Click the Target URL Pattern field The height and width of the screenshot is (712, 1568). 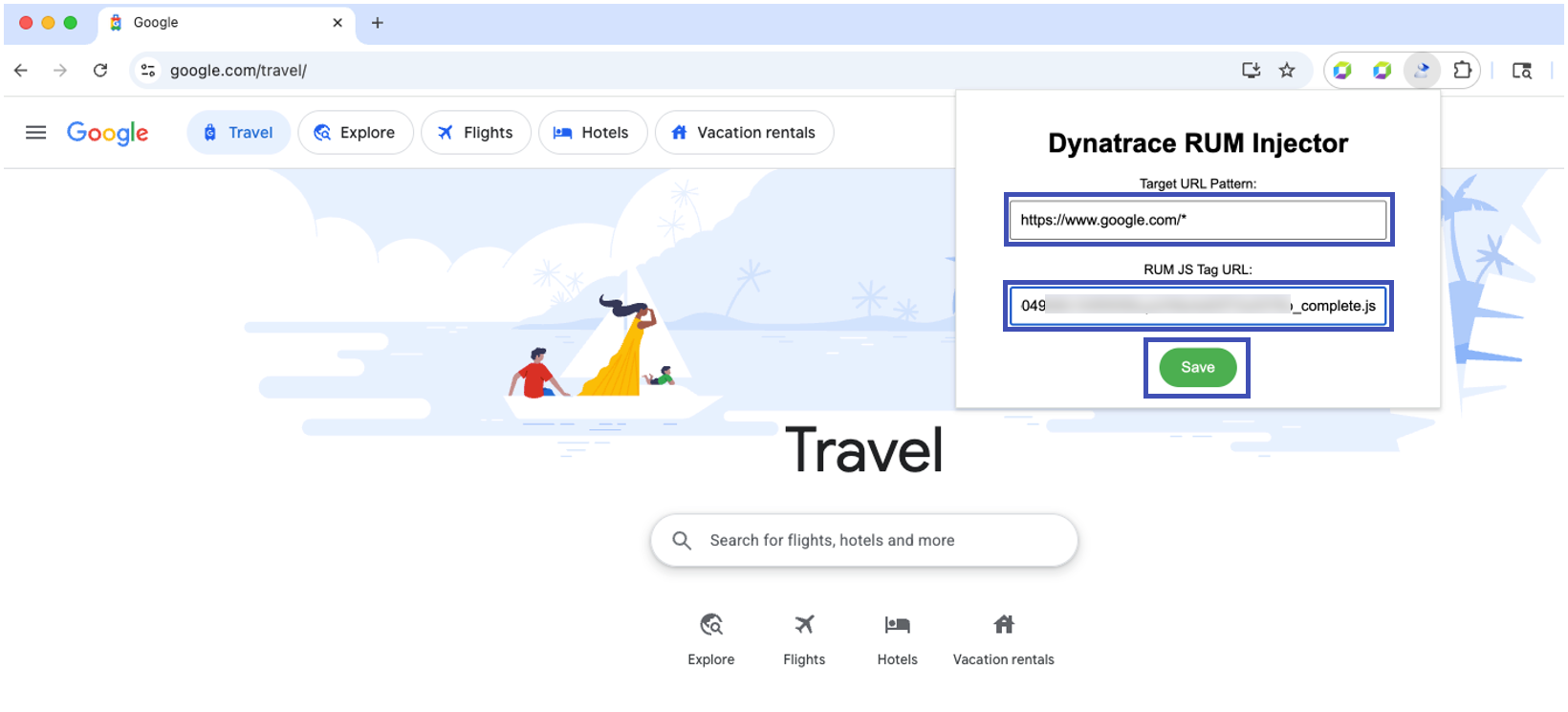point(1198,220)
